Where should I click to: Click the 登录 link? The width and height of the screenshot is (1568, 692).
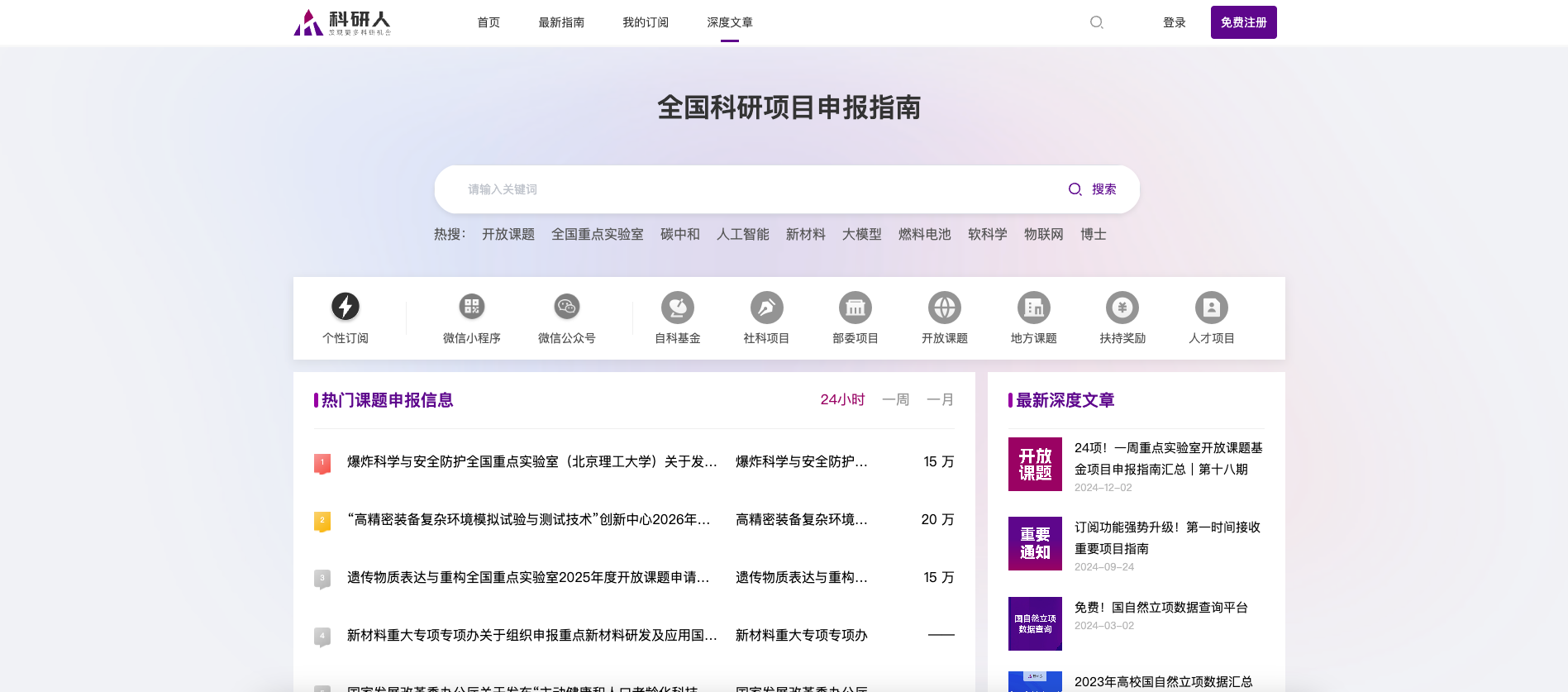[1175, 22]
